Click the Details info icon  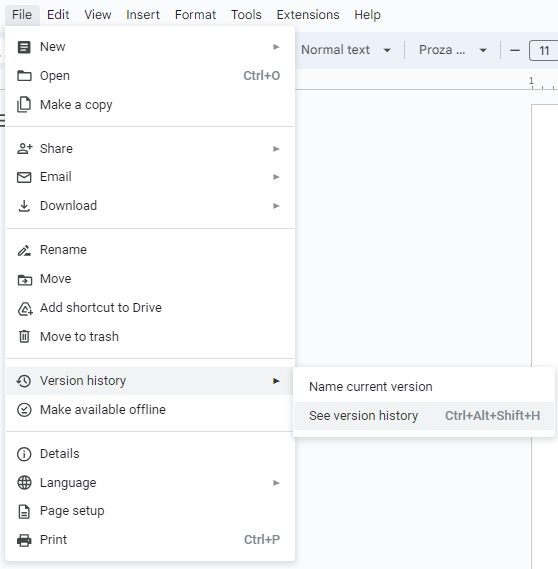pyautogui.click(x=24, y=454)
